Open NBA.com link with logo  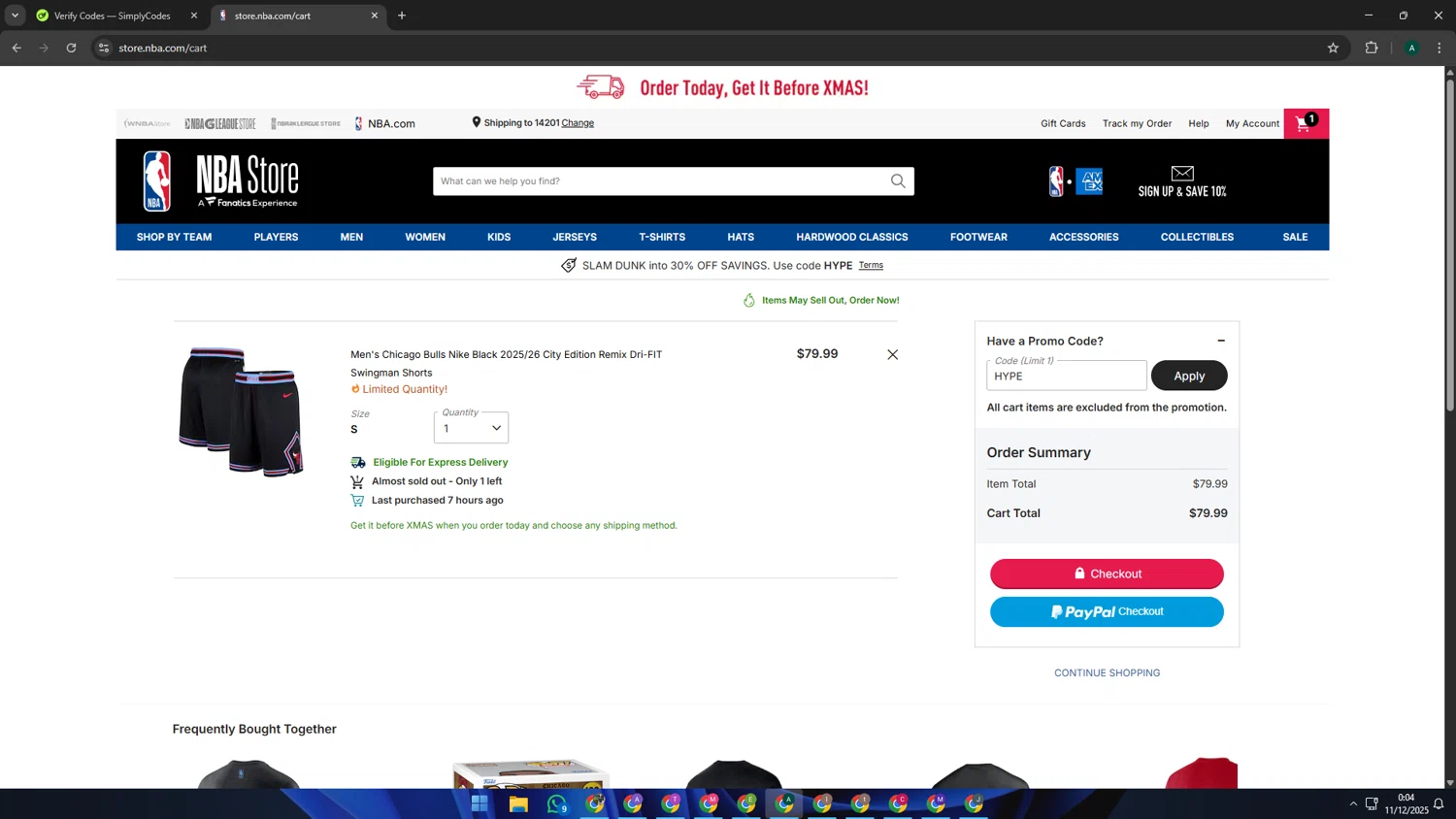pos(385,123)
